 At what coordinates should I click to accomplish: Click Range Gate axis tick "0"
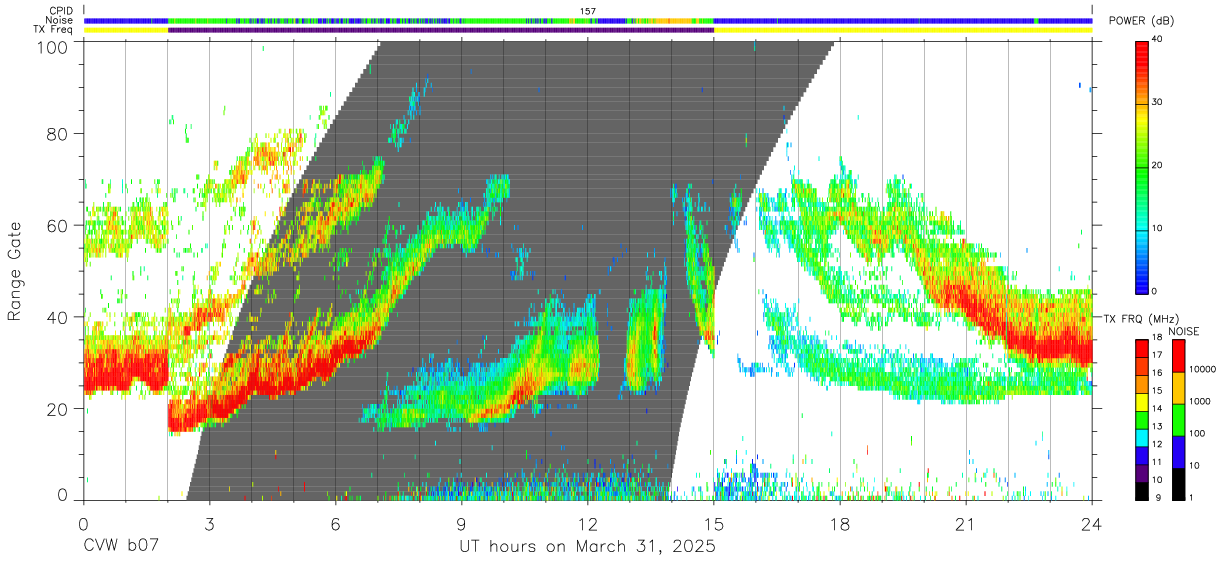coord(63,494)
